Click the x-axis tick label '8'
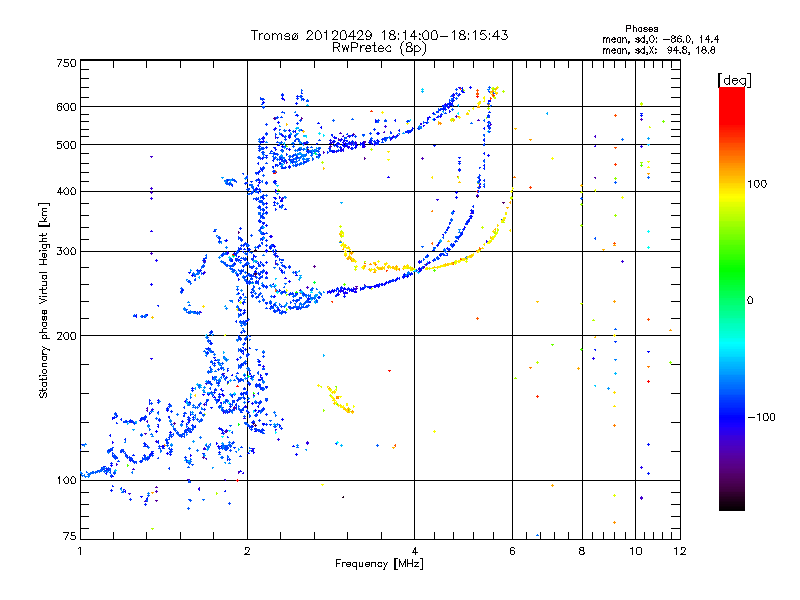Image resolution: width=800 pixels, height=600 pixels. point(582,551)
